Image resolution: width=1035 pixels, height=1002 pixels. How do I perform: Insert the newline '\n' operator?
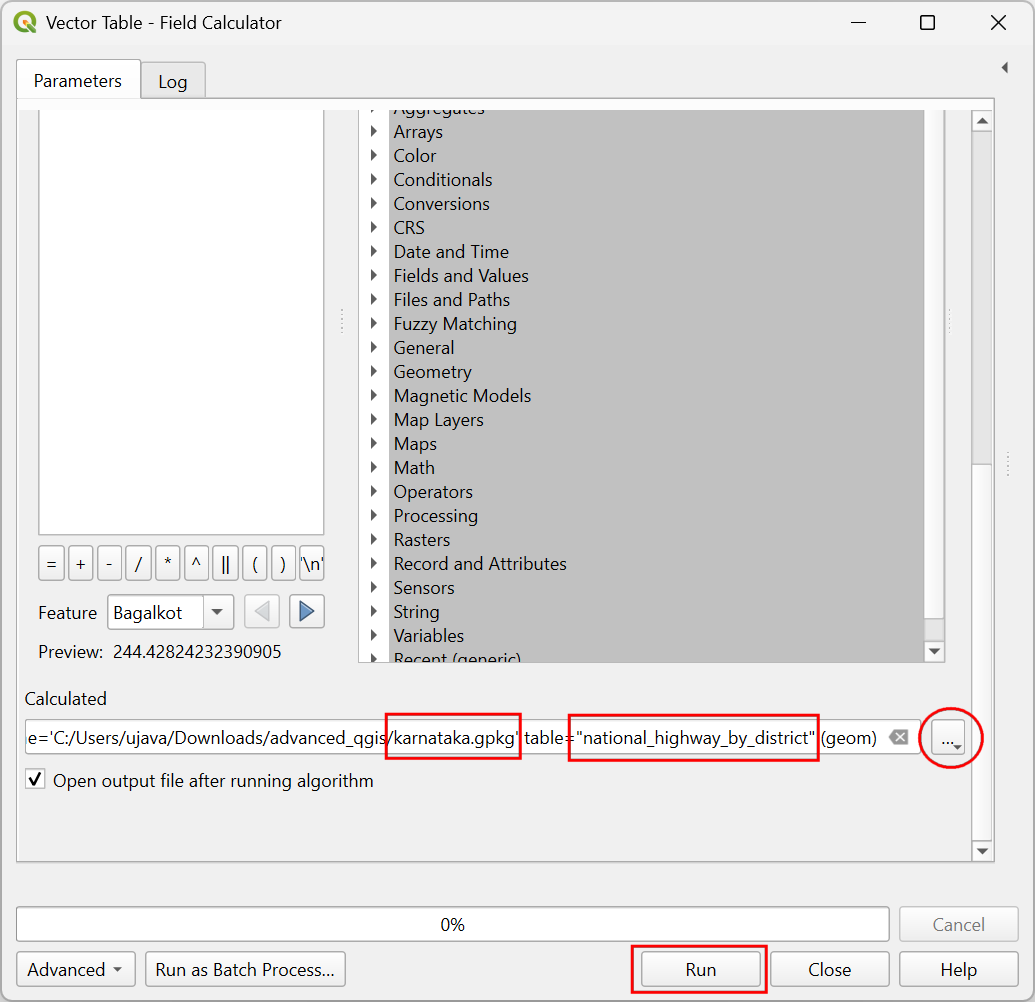click(312, 564)
